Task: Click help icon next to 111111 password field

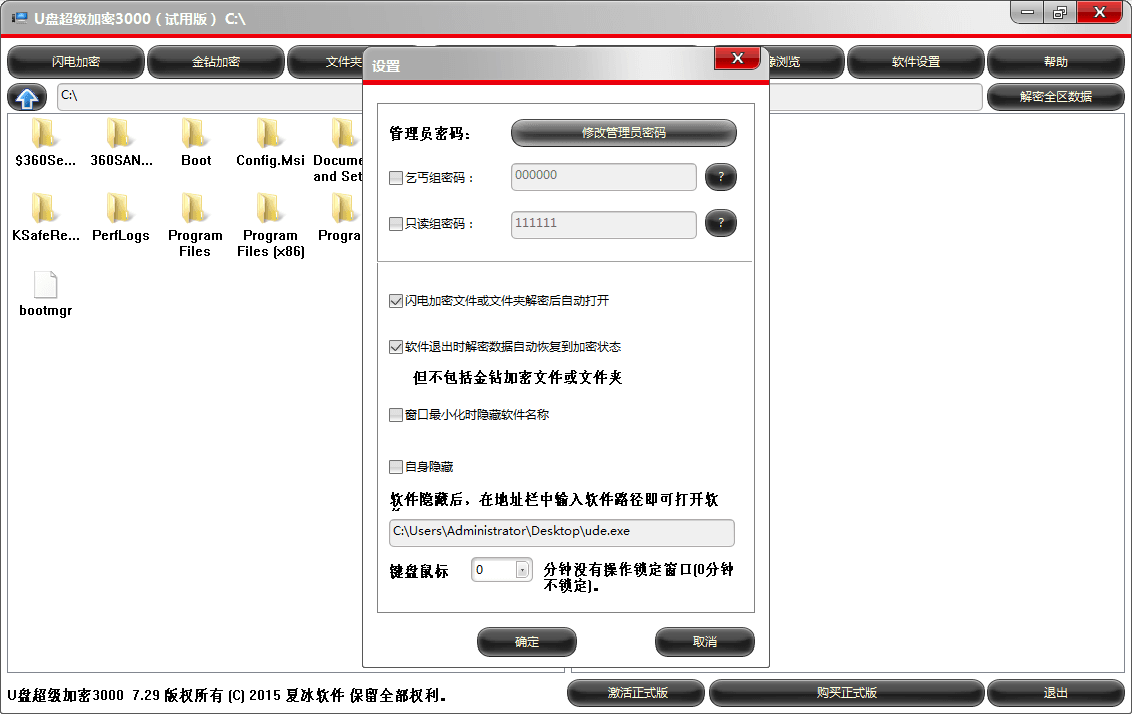Action: coord(720,223)
